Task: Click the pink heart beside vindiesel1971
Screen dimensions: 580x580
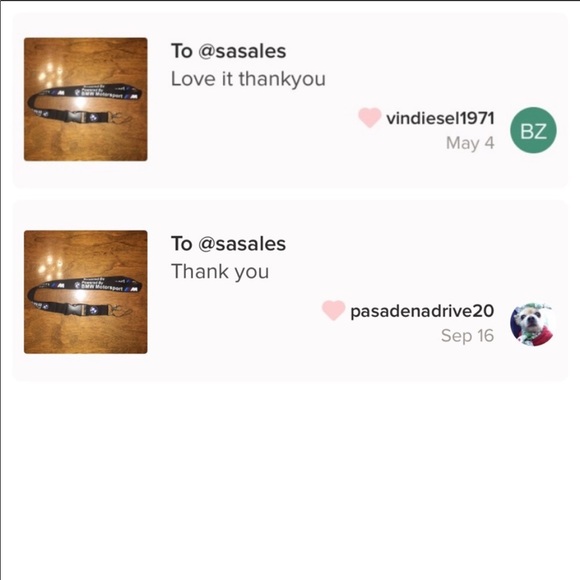Action: (369, 118)
